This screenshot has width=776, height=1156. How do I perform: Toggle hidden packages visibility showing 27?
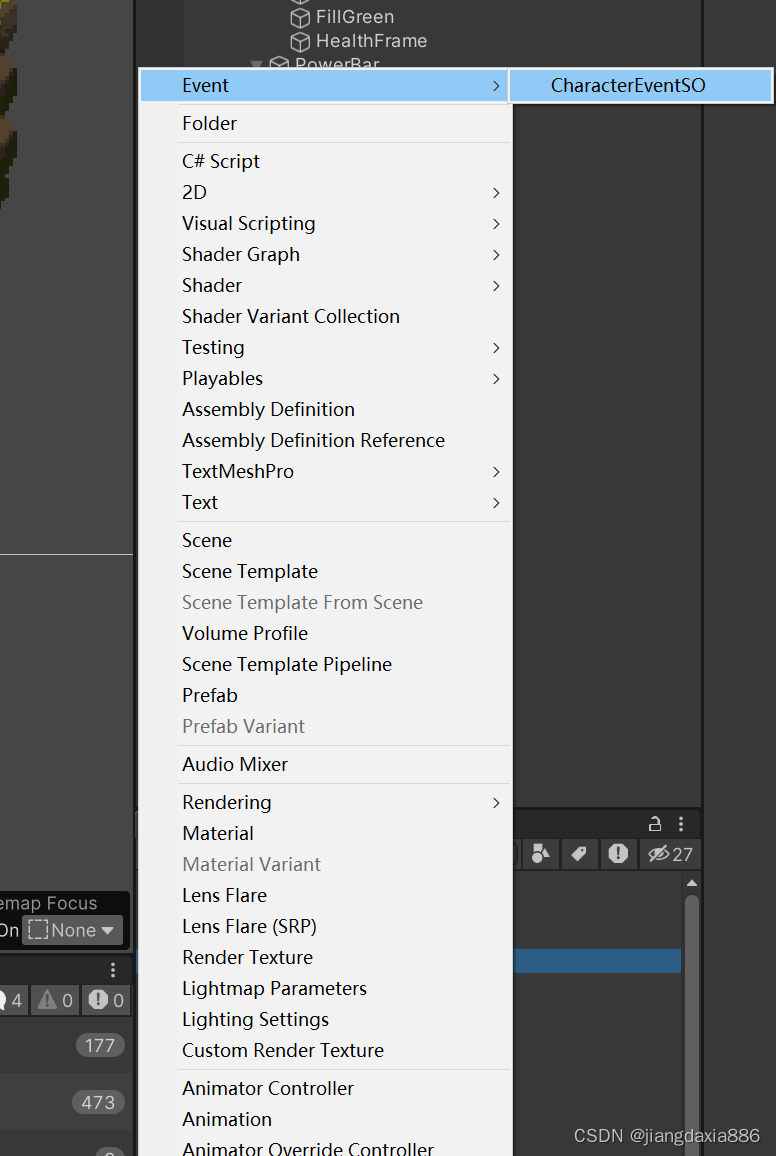tap(670, 854)
